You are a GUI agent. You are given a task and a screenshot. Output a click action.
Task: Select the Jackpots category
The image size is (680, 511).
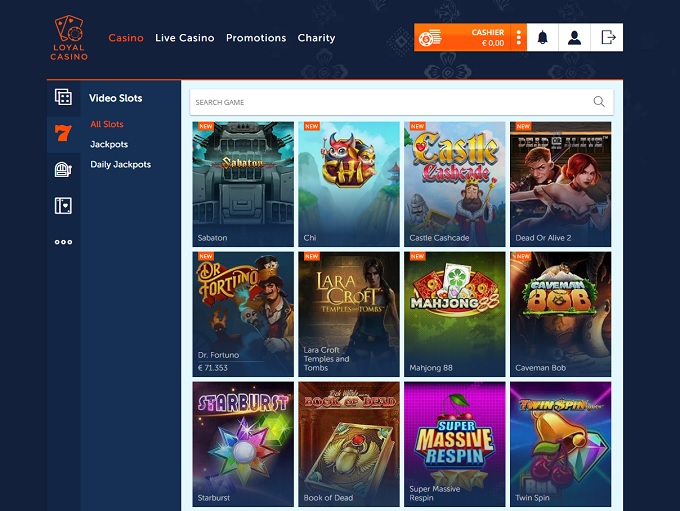(x=109, y=145)
